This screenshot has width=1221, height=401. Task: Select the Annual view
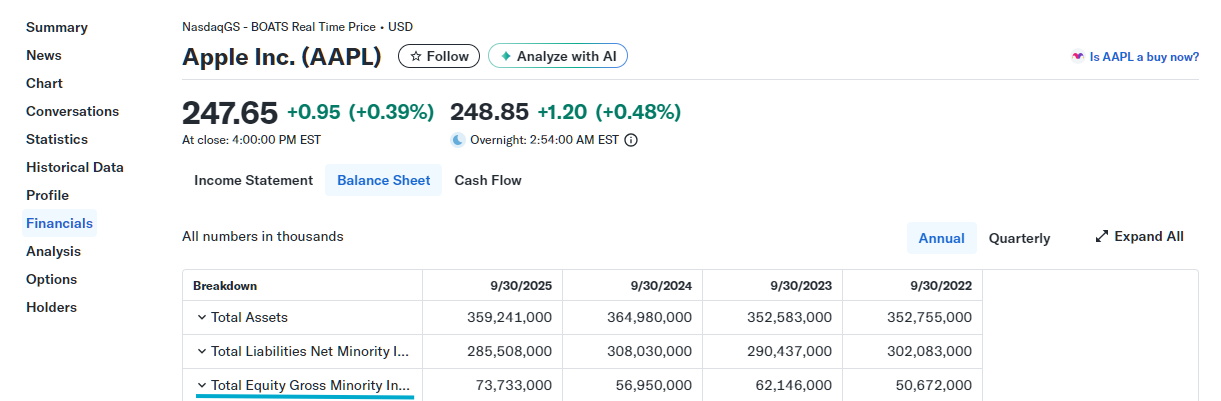click(941, 238)
